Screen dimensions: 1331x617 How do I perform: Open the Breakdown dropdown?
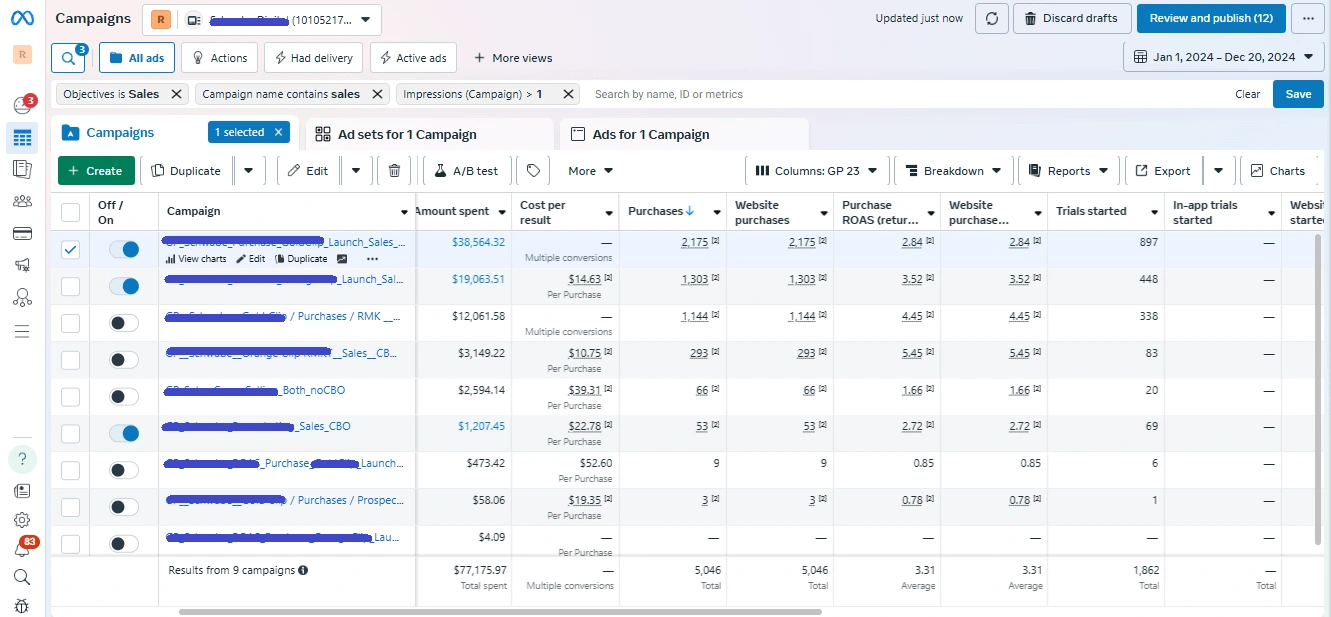point(953,171)
